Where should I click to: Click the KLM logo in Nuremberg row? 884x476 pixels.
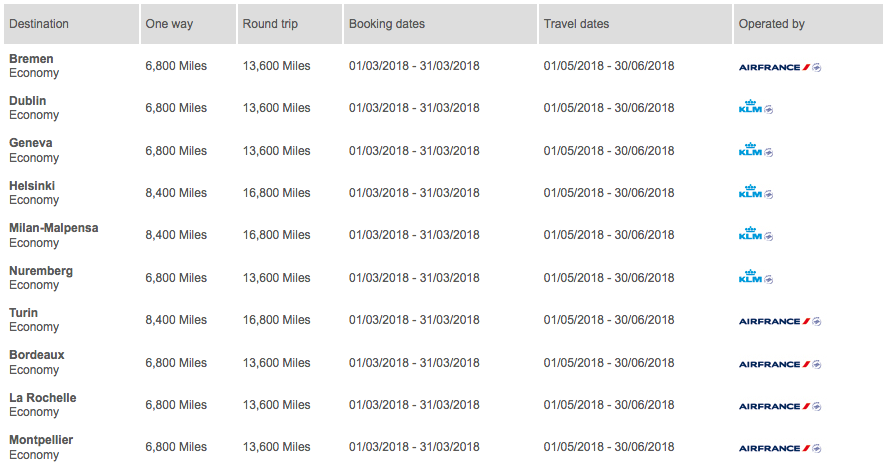point(755,278)
